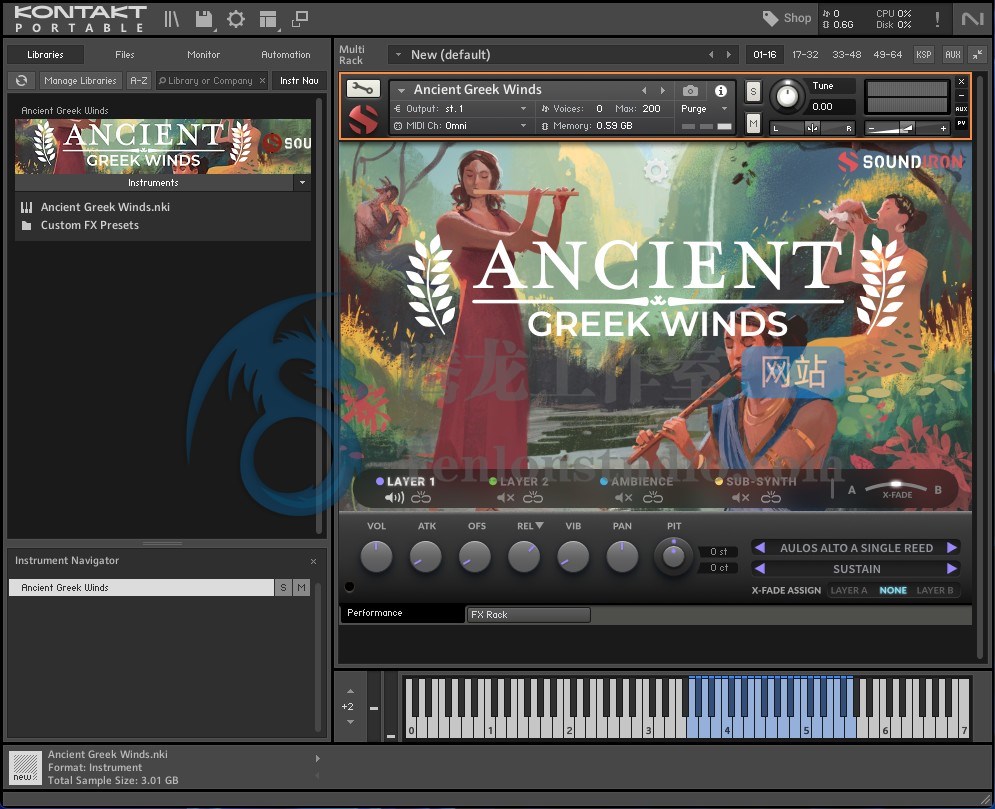Screen dimensions: 995x809
Task: Select the Libraries tab
Action: click(x=46, y=55)
